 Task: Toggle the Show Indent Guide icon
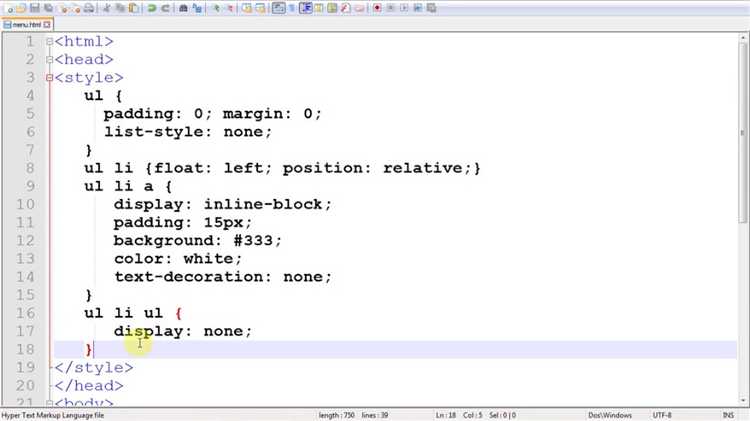click(305, 8)
